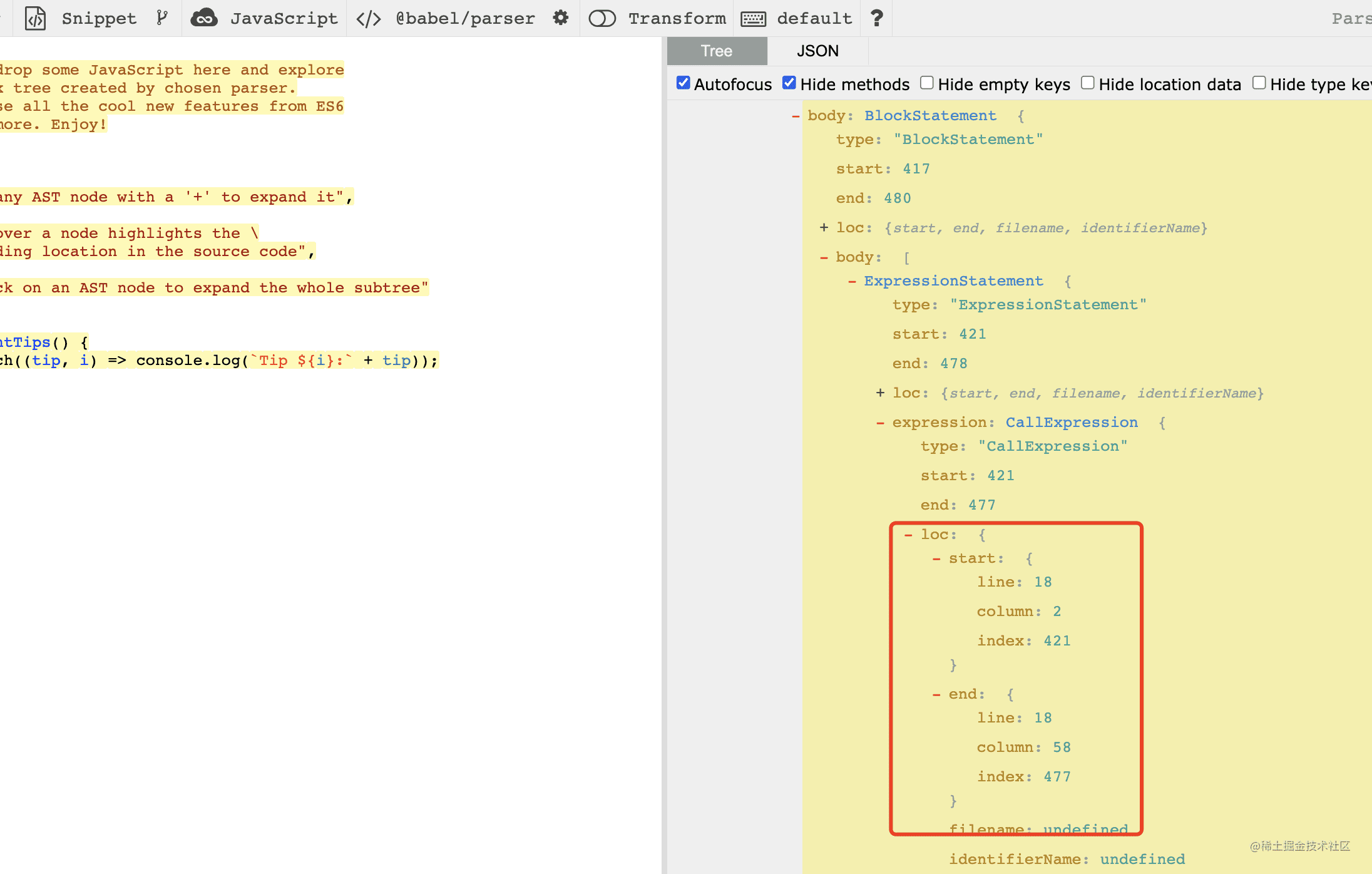Click the @babel/parser label

click(x=465, y=19)
